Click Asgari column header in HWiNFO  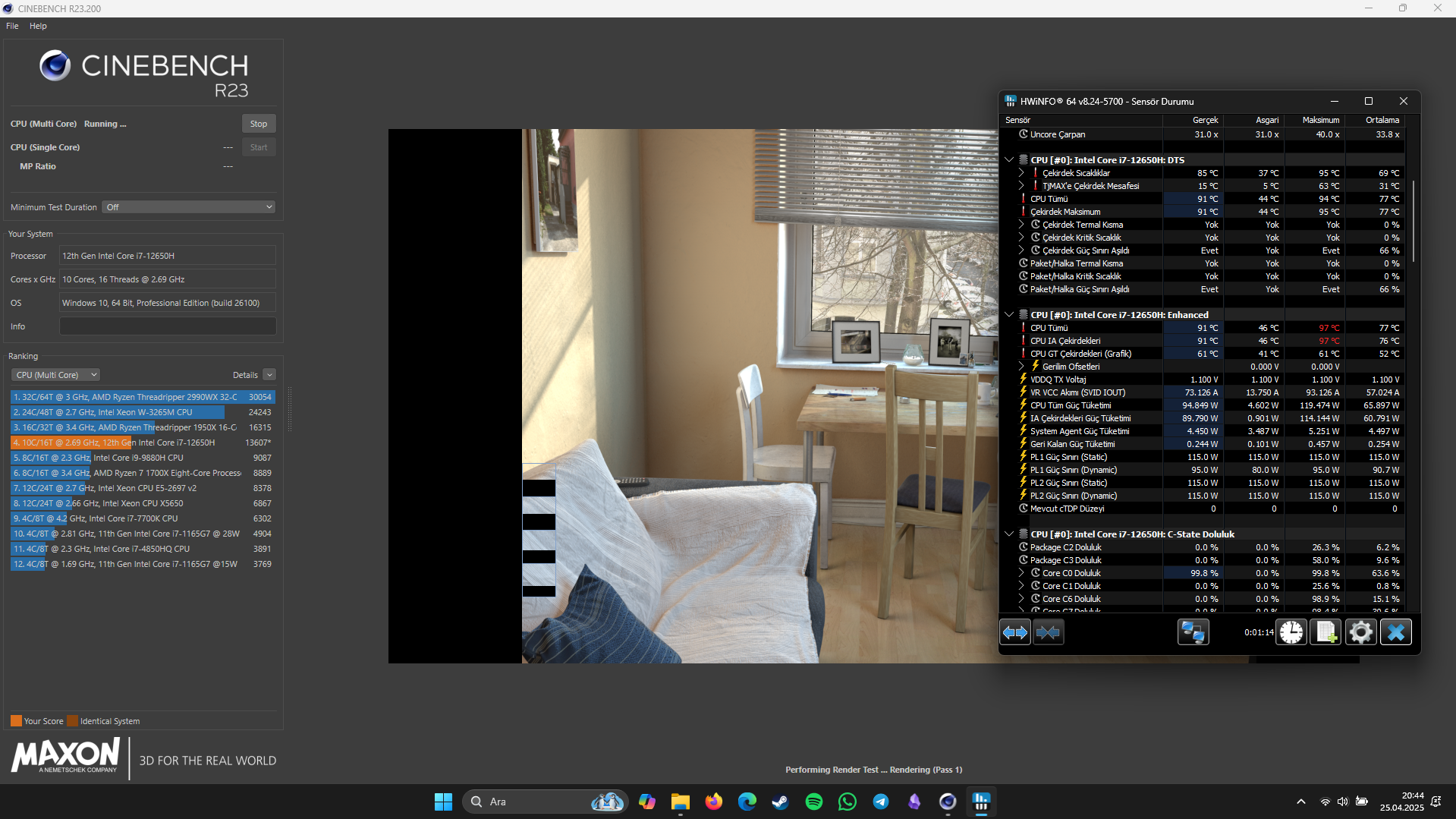(1253, 120)
